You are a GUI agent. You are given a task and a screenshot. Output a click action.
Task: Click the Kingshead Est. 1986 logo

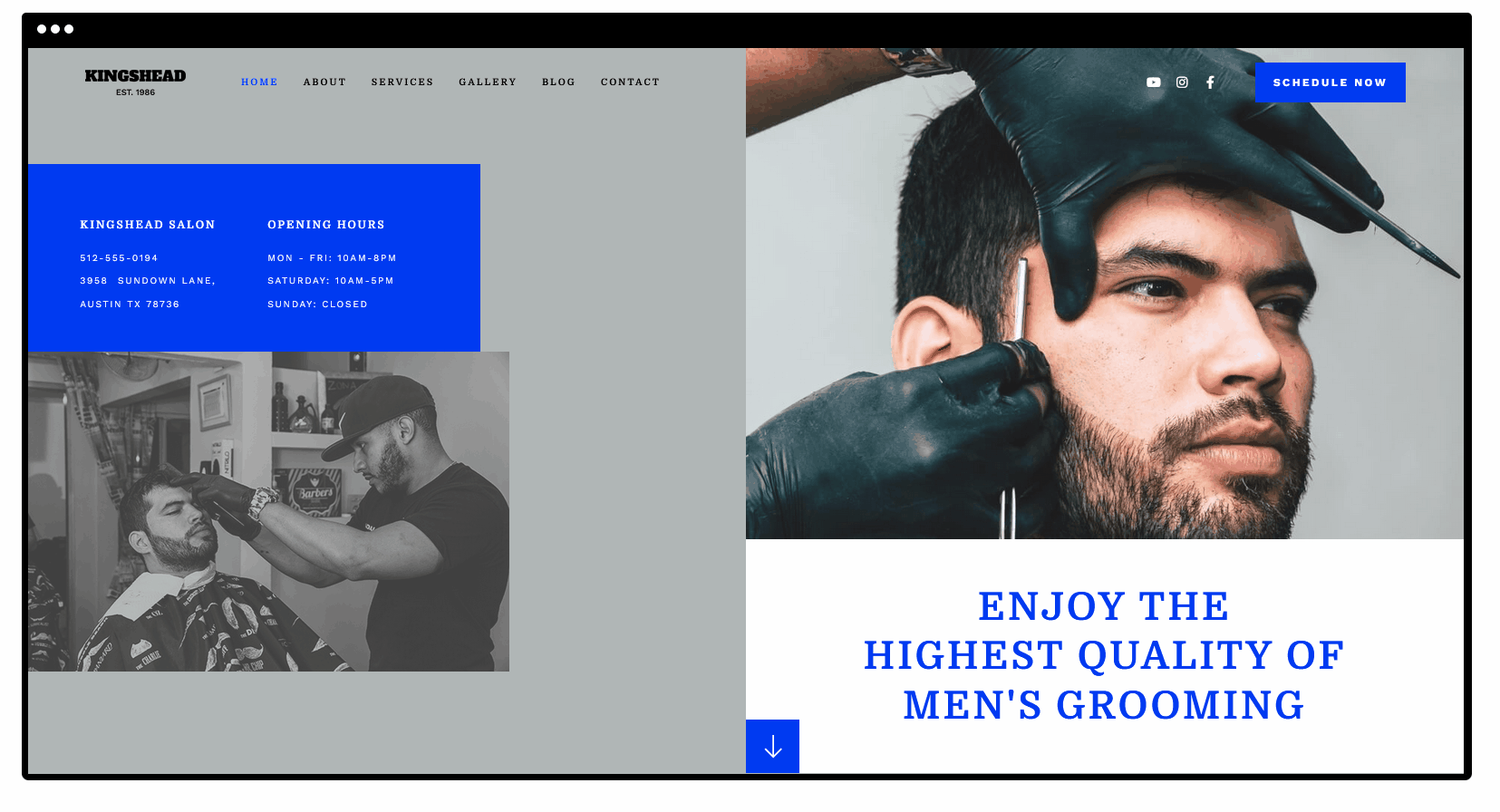point(135,82)
